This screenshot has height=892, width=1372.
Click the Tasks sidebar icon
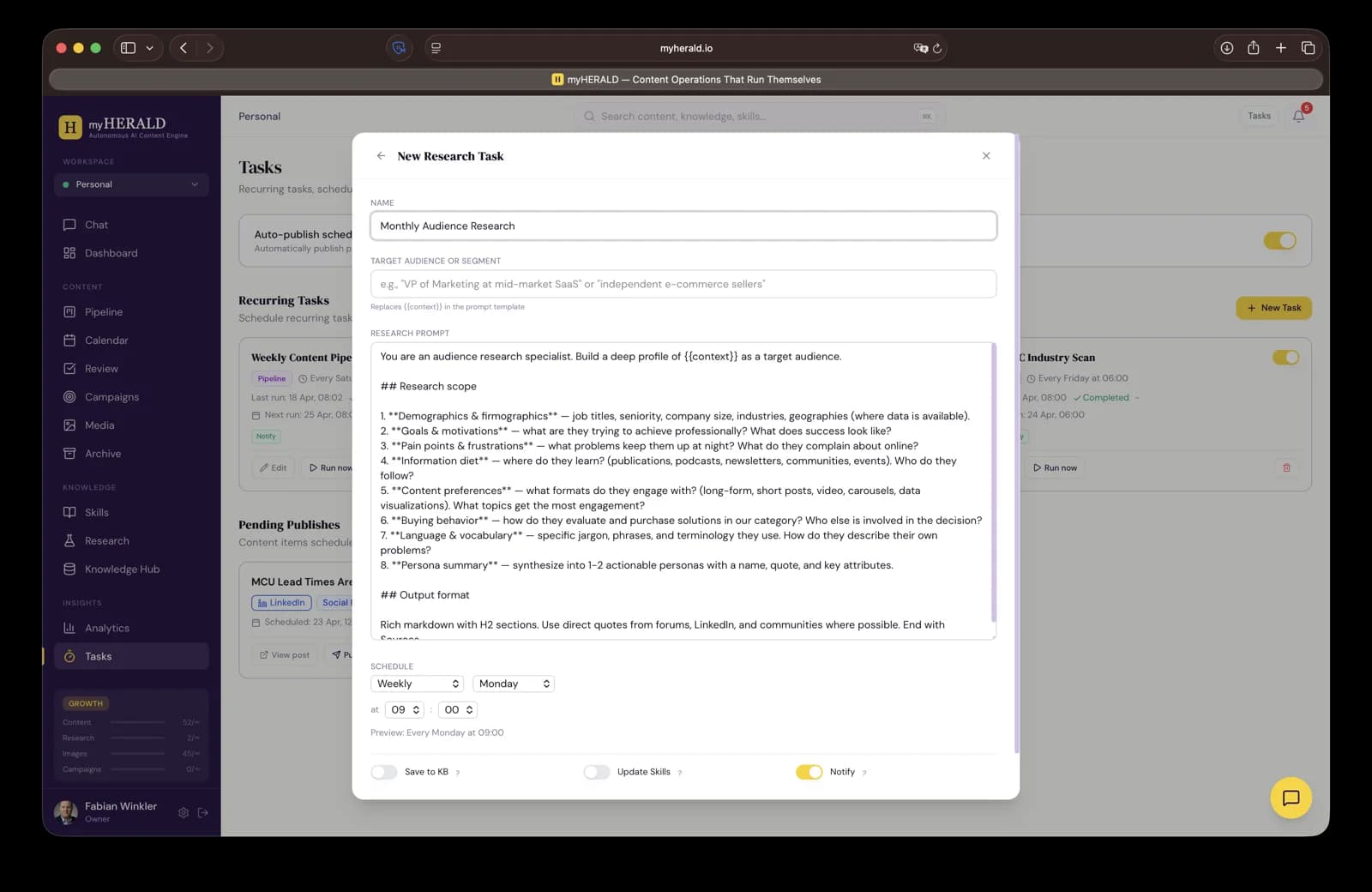pos(69,656)
